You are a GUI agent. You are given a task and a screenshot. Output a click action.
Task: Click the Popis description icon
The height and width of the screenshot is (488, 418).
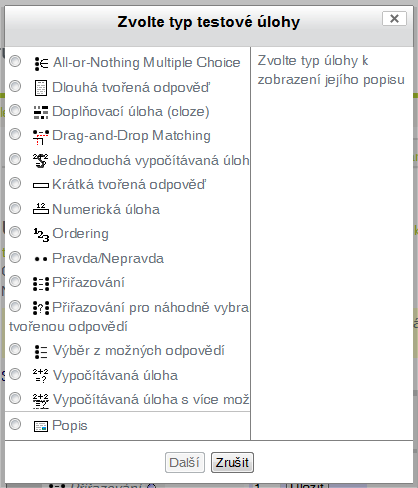tap(41, 426)
